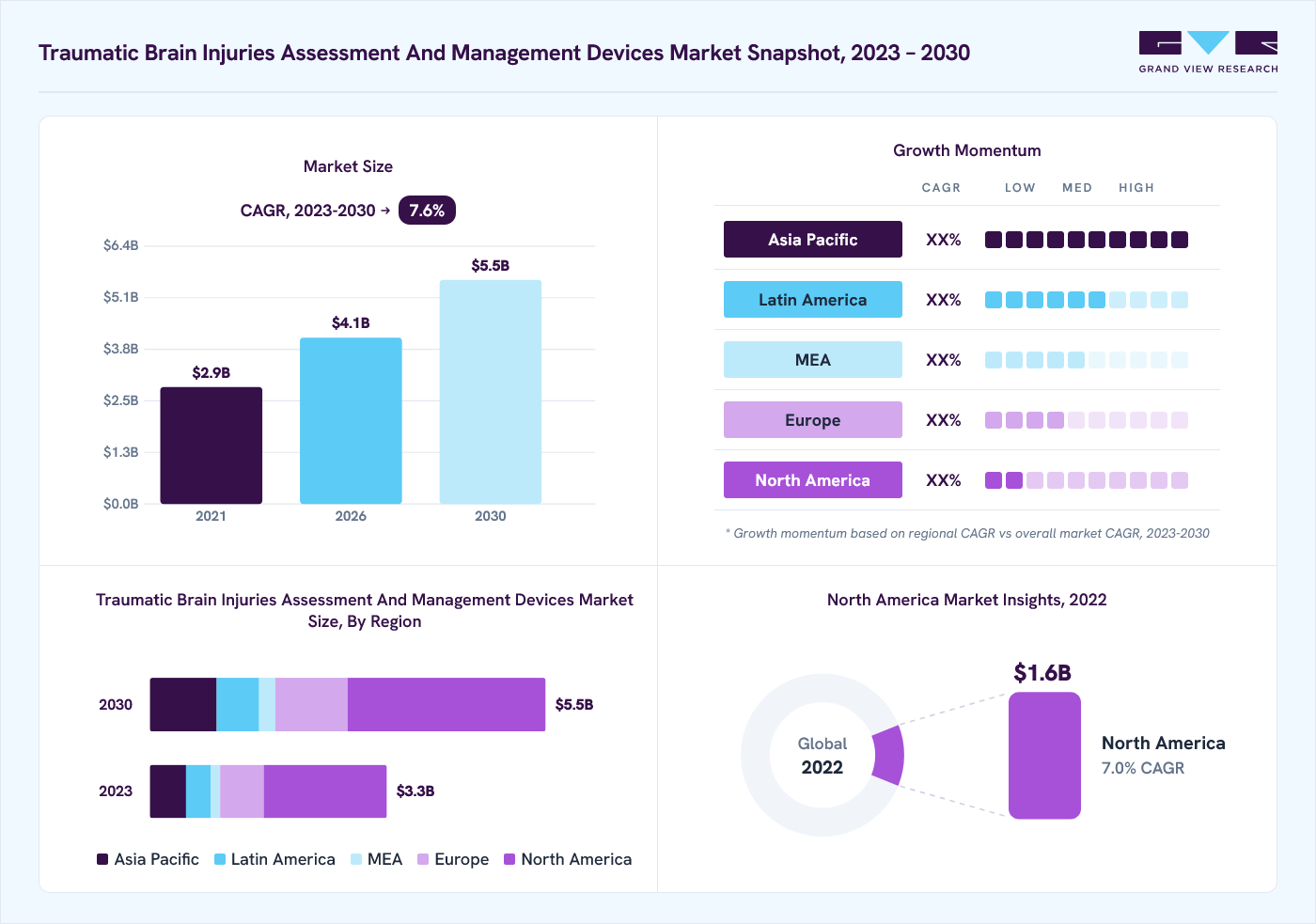Click the $1.6B value label

point(1042,673)
